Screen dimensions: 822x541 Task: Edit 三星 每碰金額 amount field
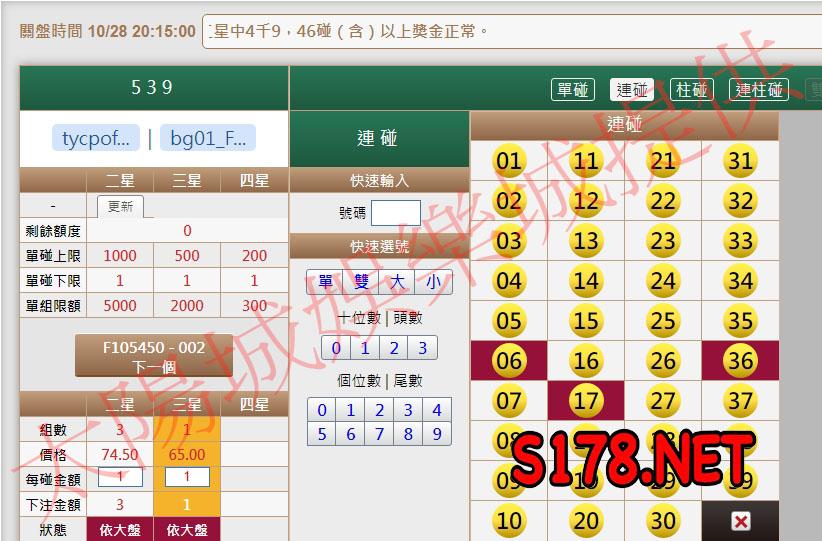tap(187, 477)
